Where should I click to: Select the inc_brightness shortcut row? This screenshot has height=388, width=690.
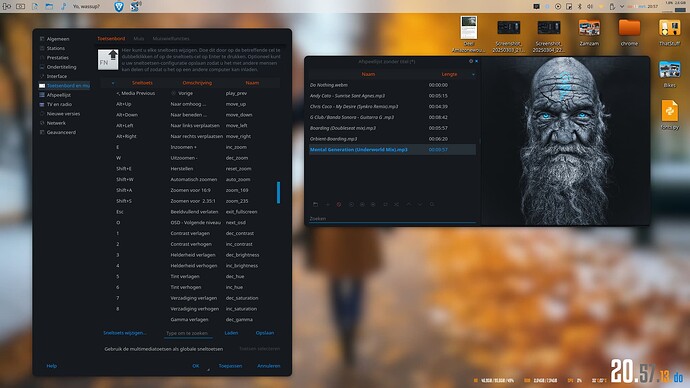tap(189, 266)
